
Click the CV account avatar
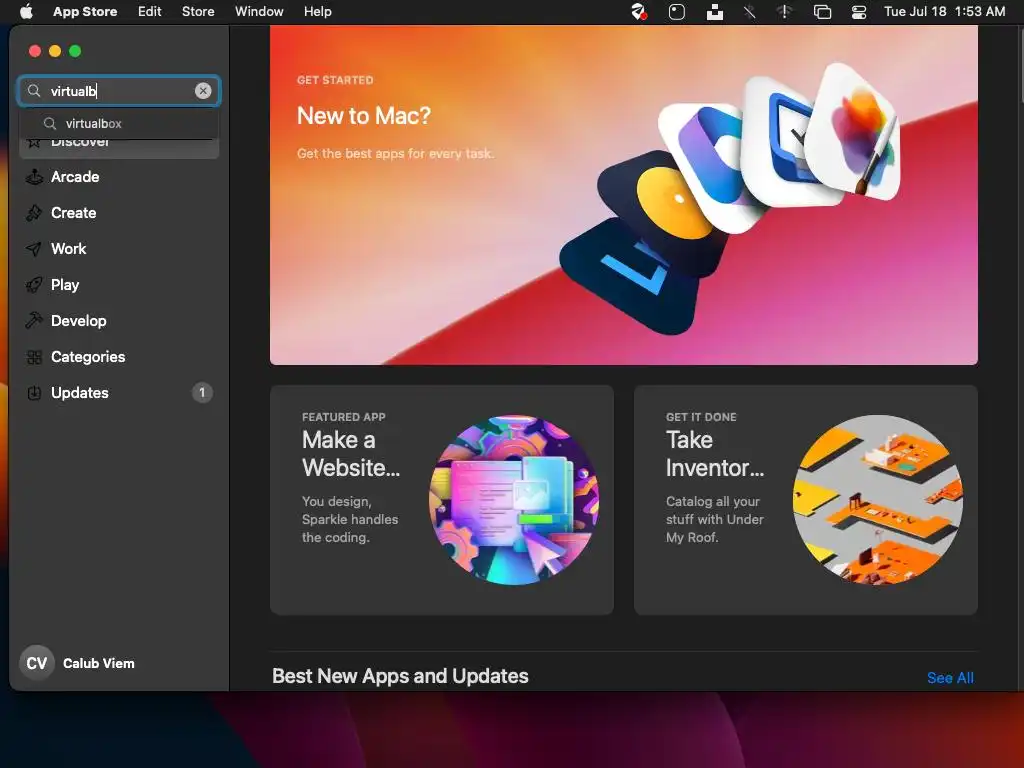37,663
